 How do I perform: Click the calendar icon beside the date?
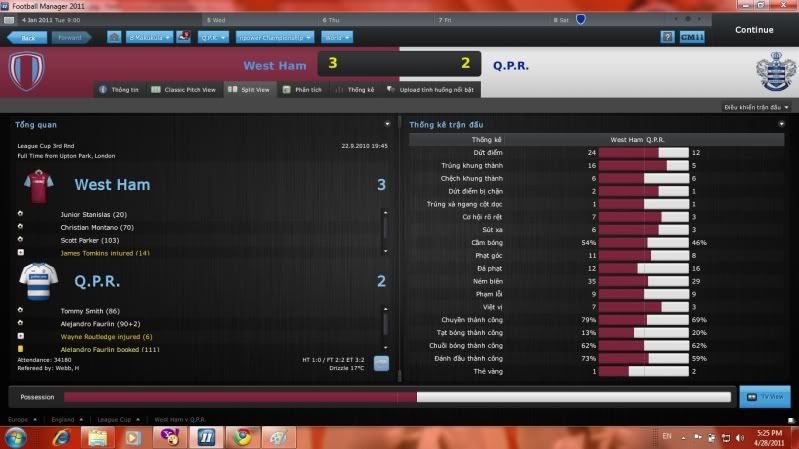pyautogui.click(x=9, y=20)
